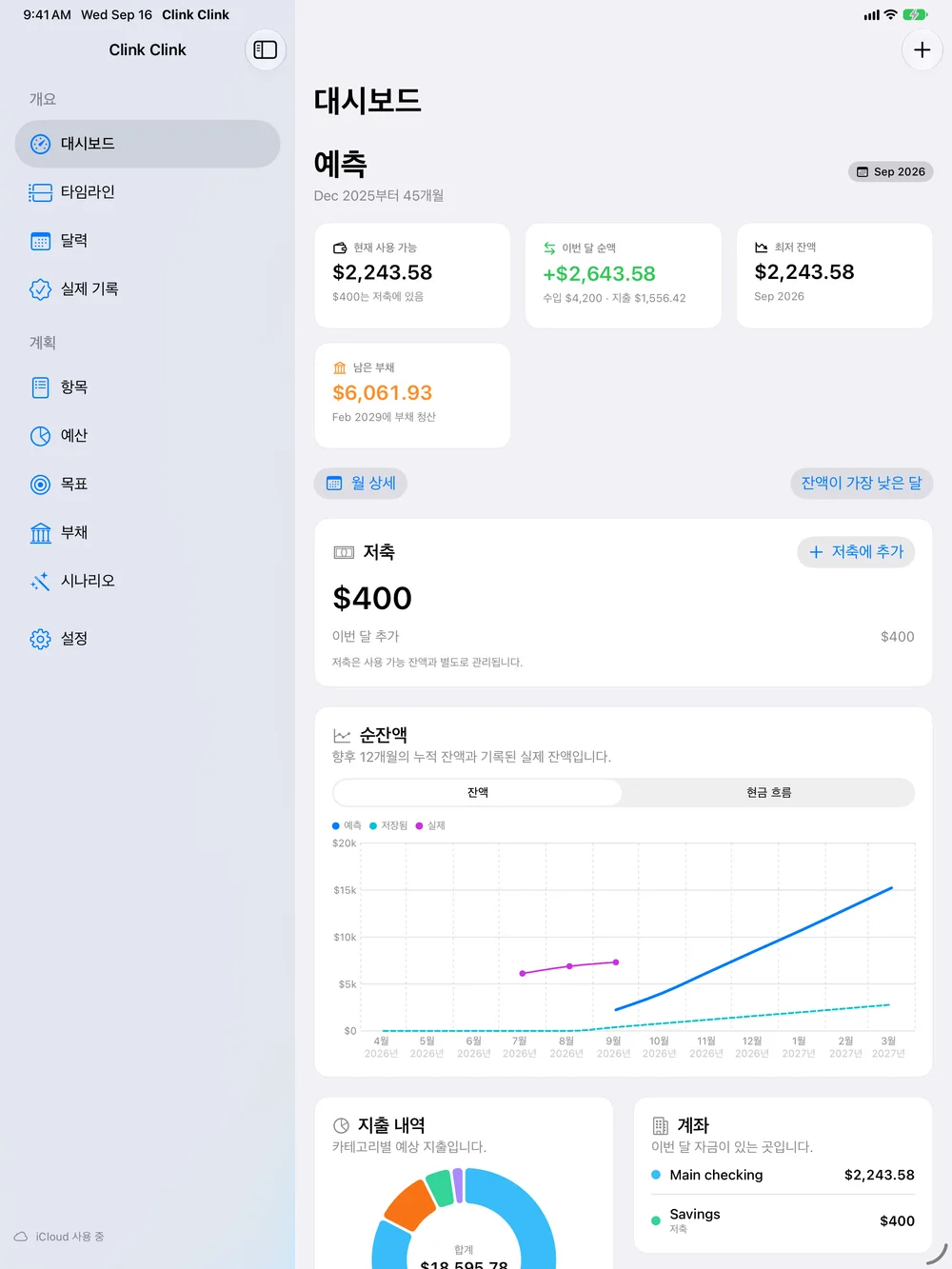Image resolution: width=952 pixels, height=1269 pixels.
Task: Toggle the sidebar visibility icon
Action: (266, 50)
